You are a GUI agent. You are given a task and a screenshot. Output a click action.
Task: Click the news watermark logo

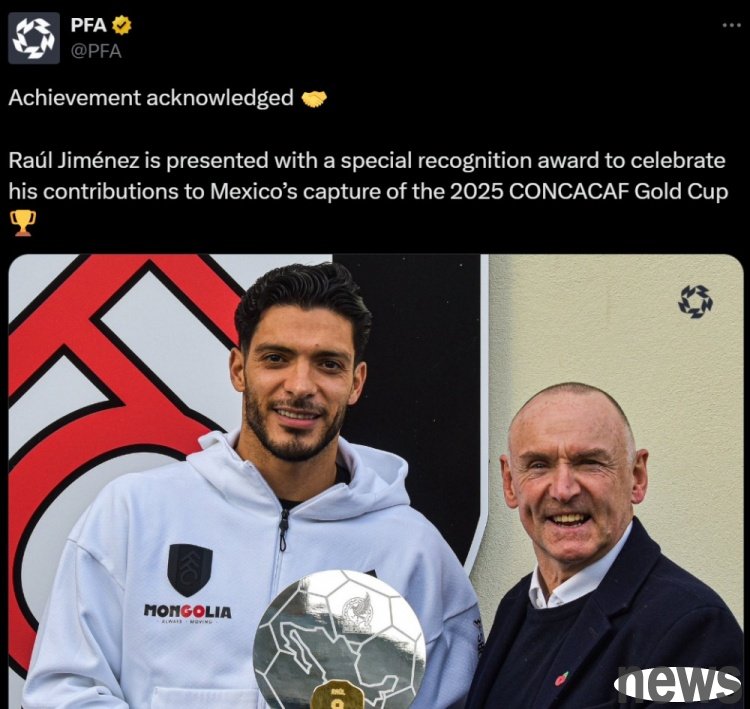(677, 682)
